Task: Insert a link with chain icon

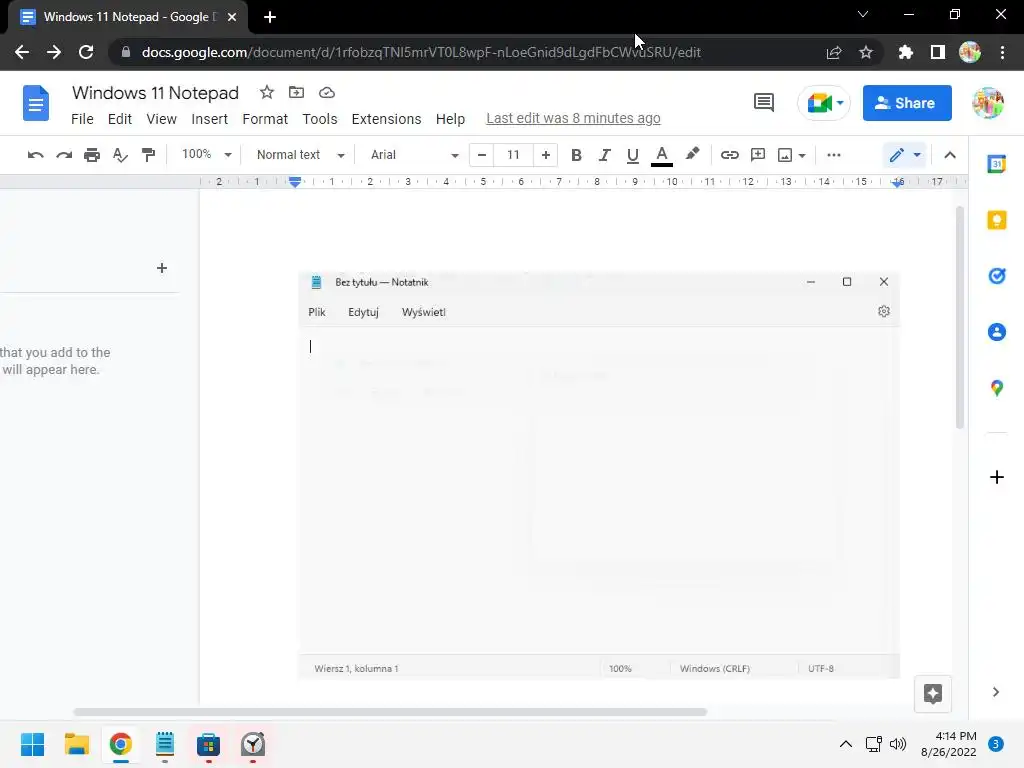Action: coord(729,155)
